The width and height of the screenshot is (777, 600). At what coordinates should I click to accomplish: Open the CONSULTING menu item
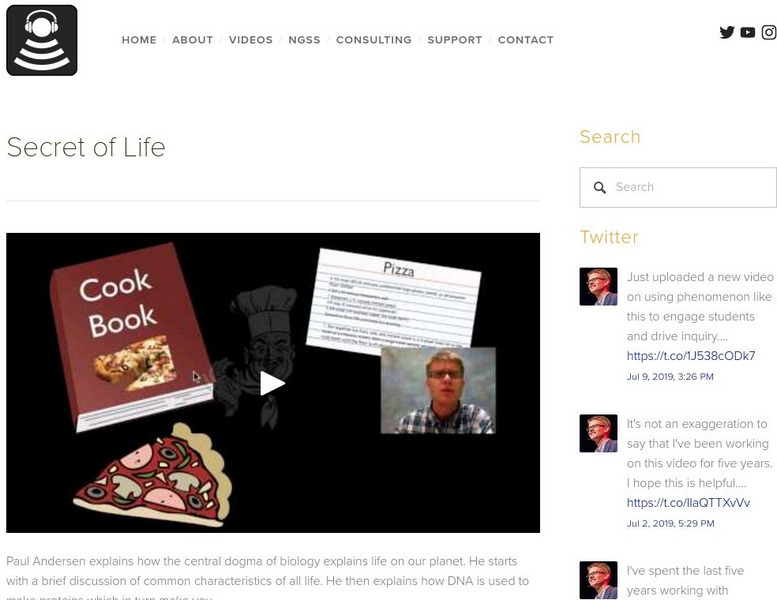(374, 40)
